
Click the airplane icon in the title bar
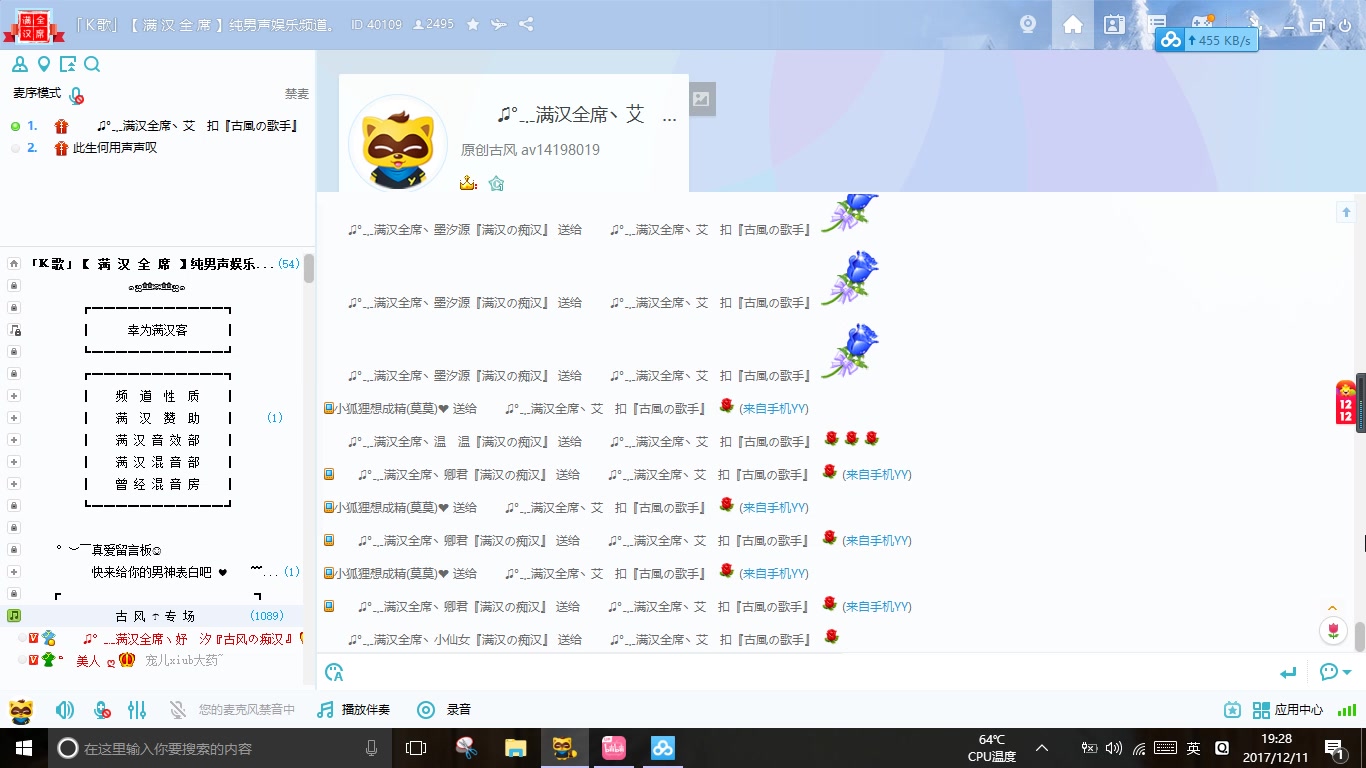point(499,24)
